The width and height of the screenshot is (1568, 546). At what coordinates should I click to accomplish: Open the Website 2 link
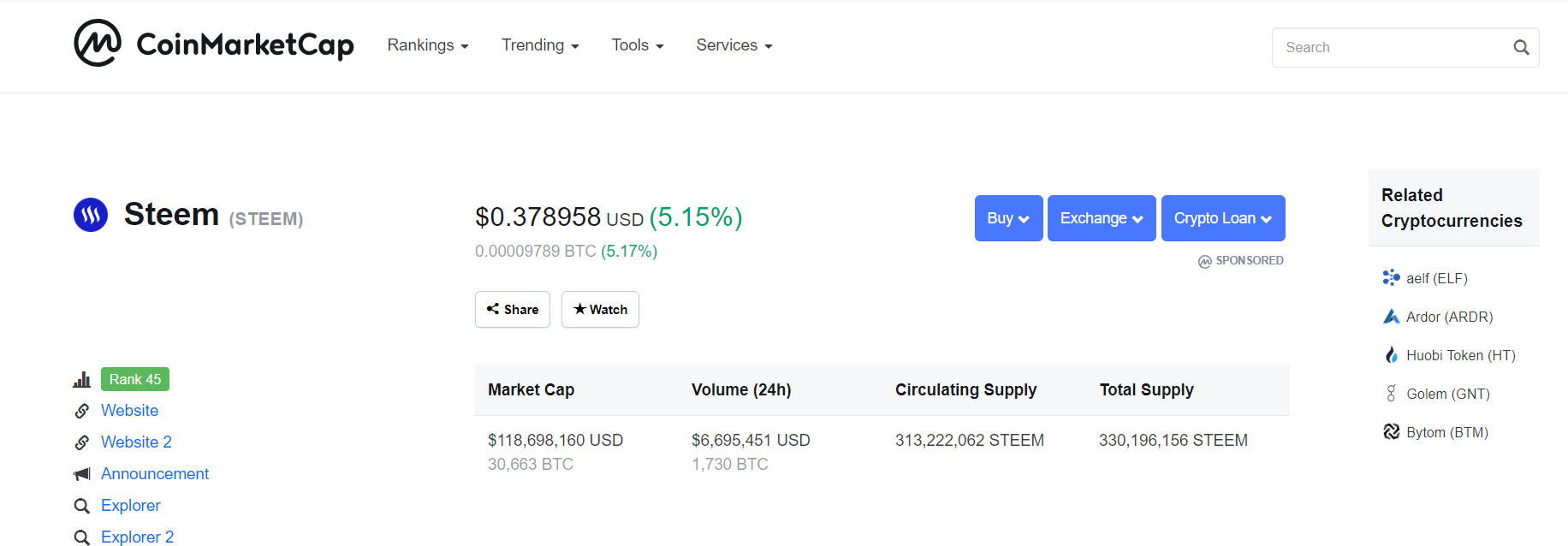[136, 442]
